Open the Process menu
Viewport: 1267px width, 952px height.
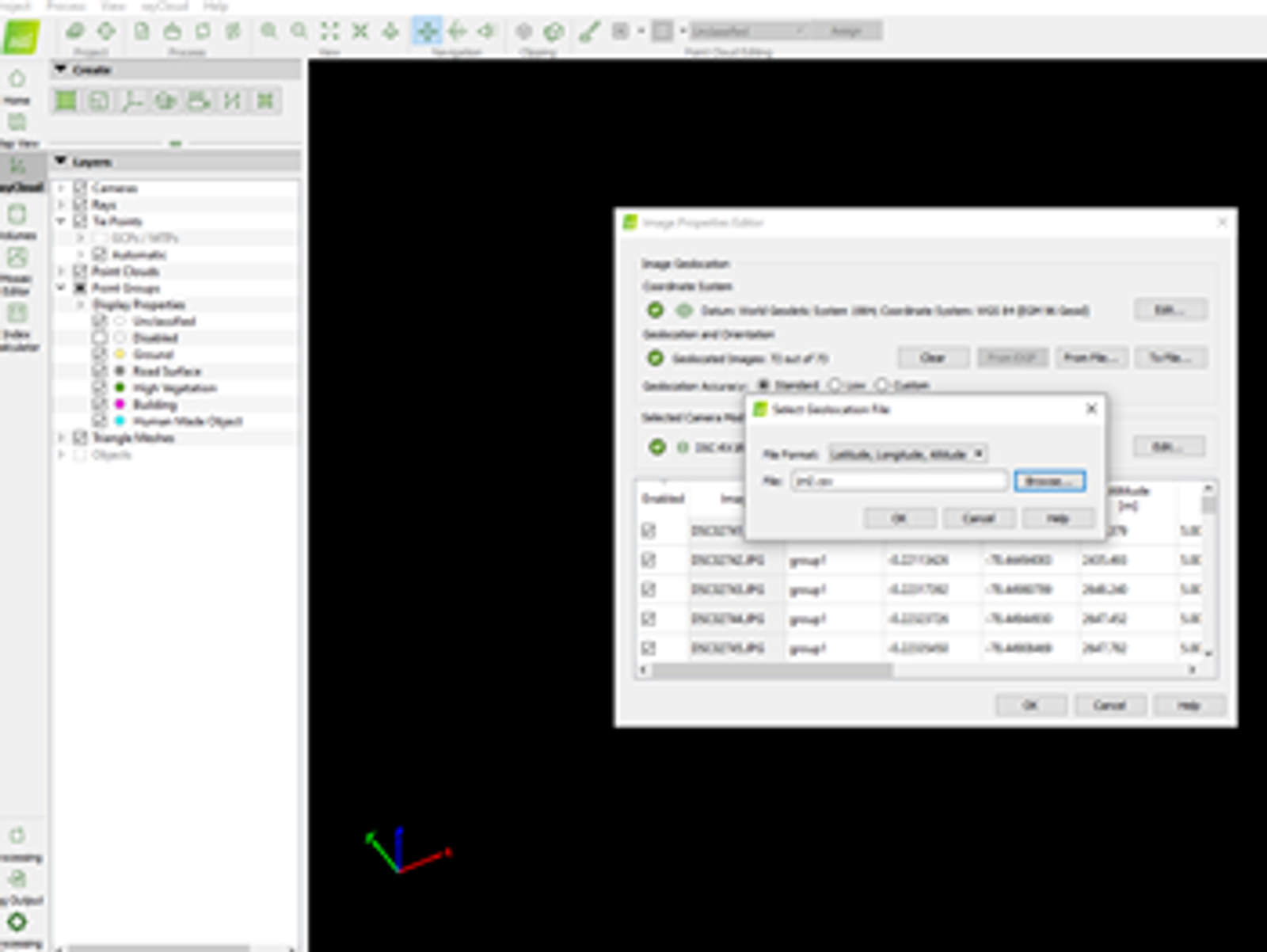[x=67, y=6]
